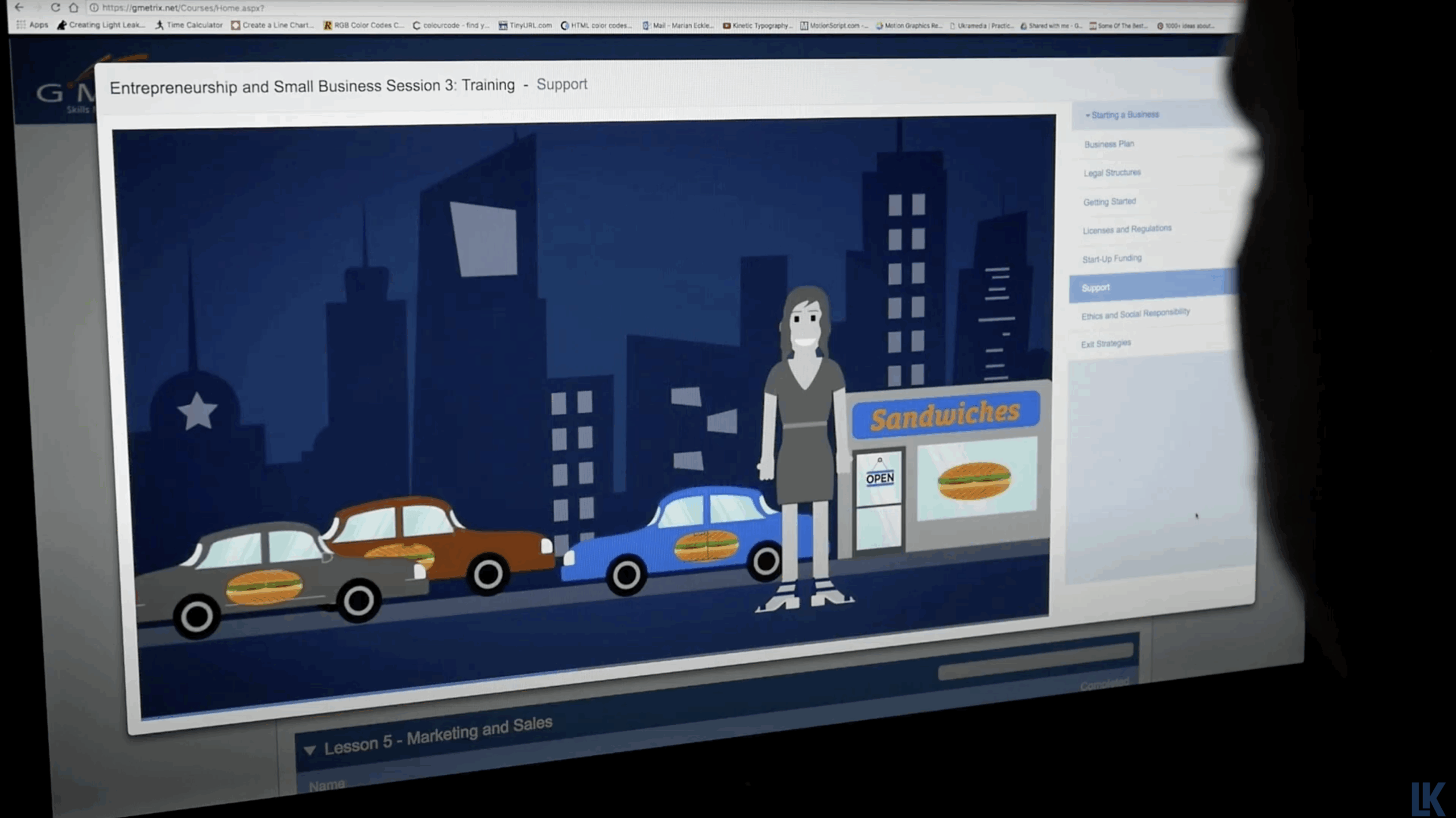Click the site info icon in the address bar

point(94,8)
